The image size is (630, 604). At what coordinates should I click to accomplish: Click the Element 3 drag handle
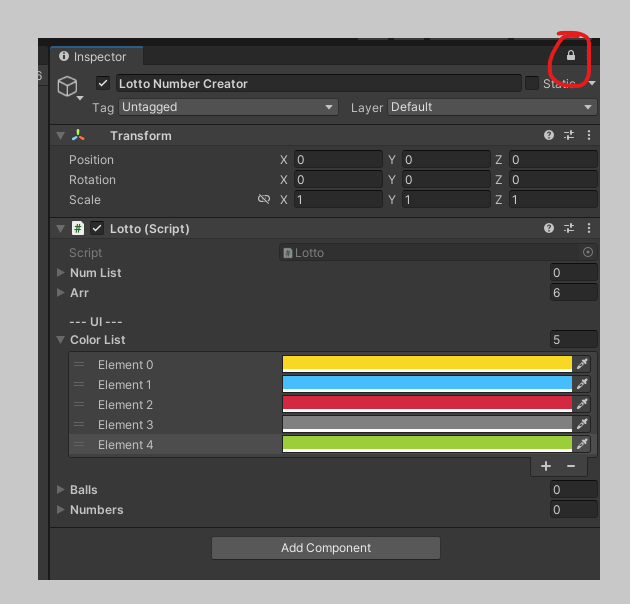pyautogui.click(x=79, y=424)
